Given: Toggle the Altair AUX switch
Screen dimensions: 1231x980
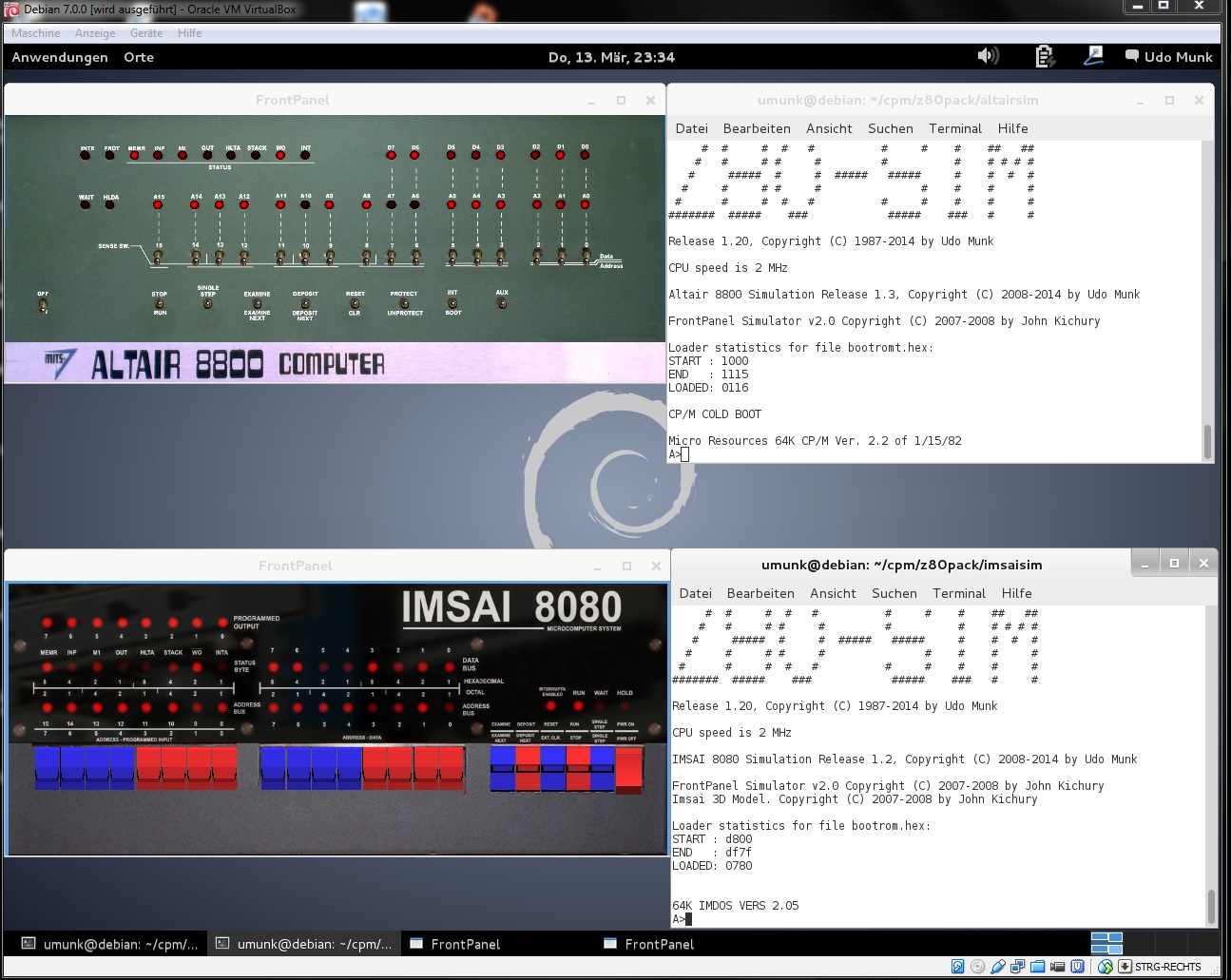Looking at the screenshot, I should point(502,304).
